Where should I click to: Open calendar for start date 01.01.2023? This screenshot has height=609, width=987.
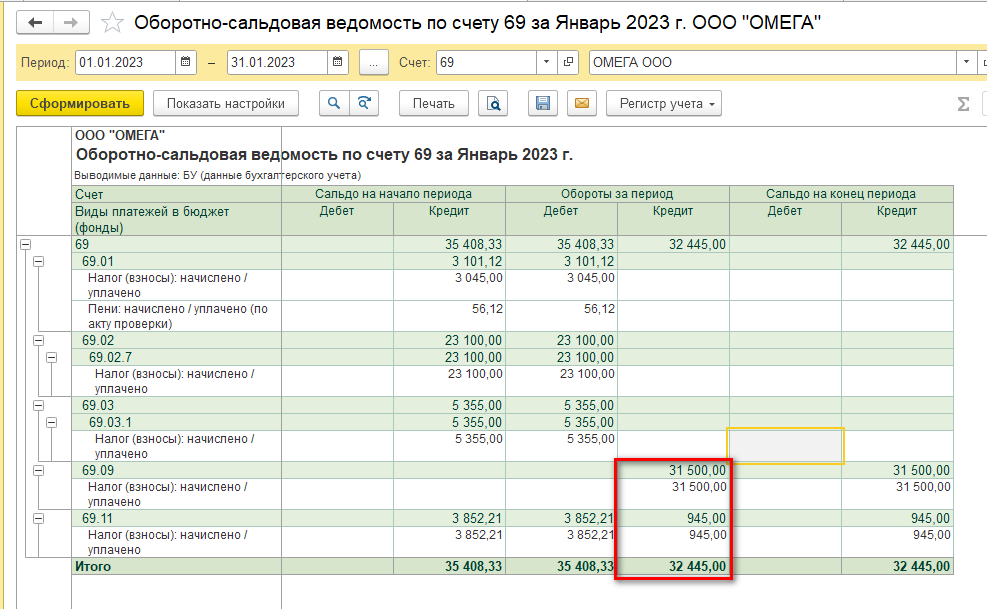pos(185,62)
